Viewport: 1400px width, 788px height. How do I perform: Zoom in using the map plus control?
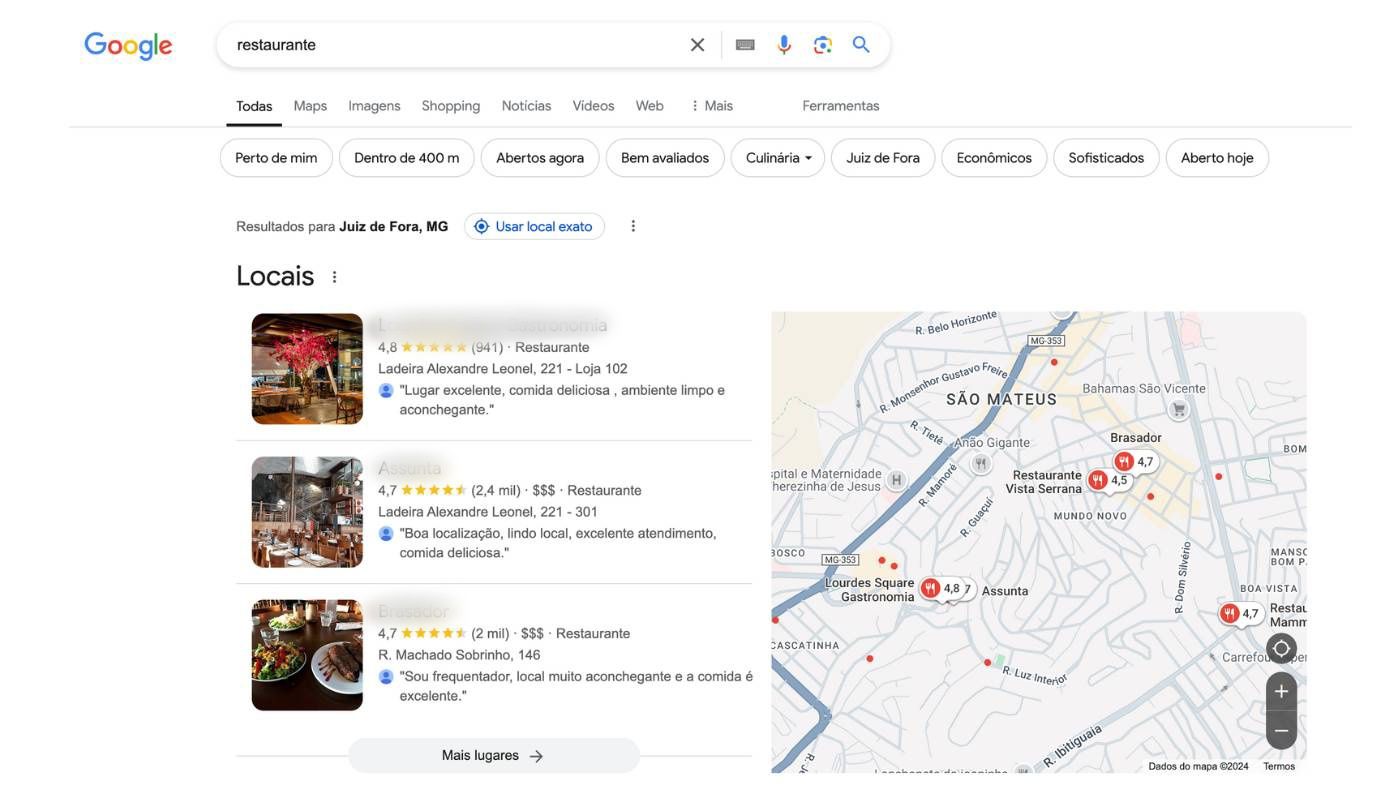[x=1281, y=690]
